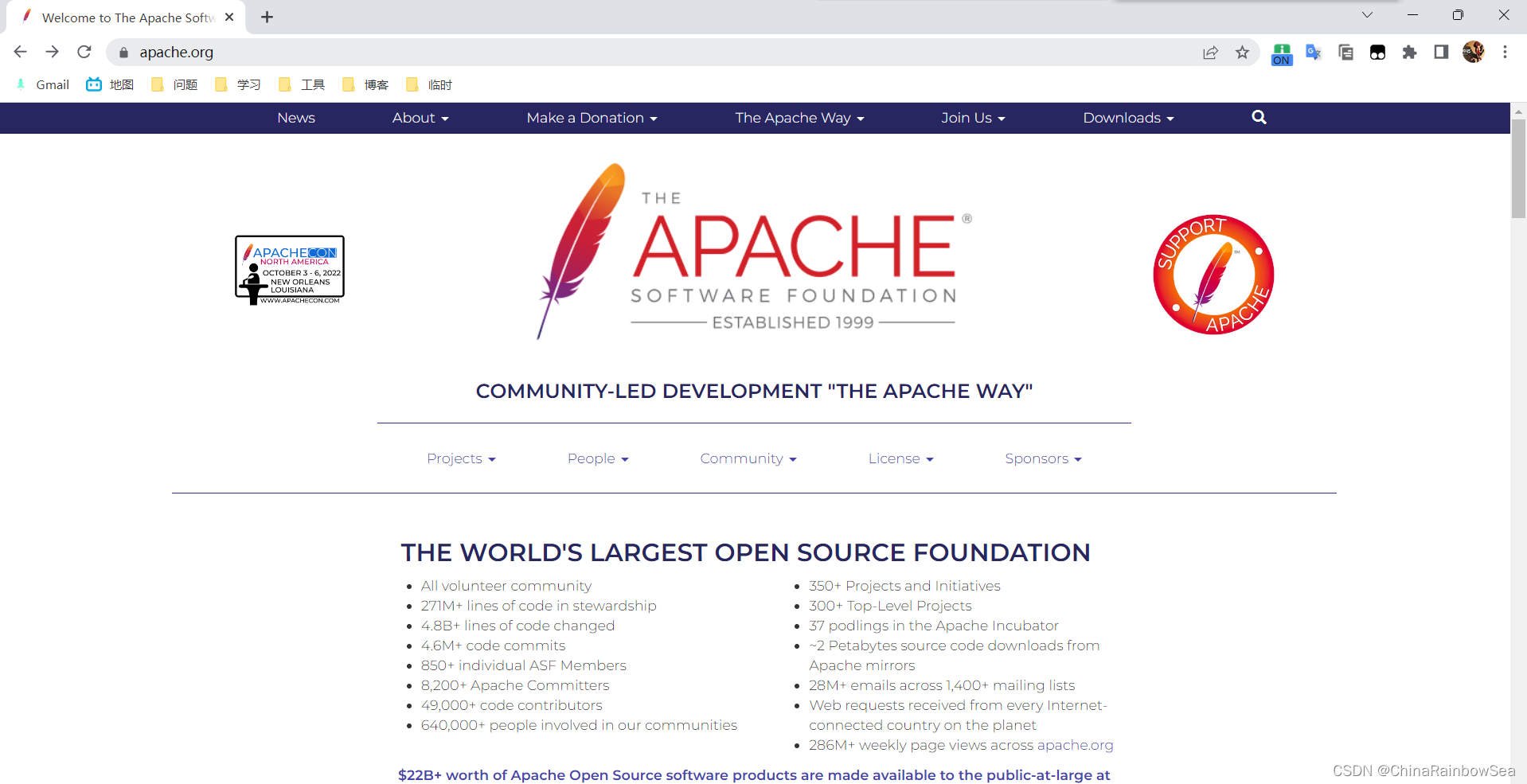
Task: Click the copy-pages extension icon
Action: (x=1345, y=53)
